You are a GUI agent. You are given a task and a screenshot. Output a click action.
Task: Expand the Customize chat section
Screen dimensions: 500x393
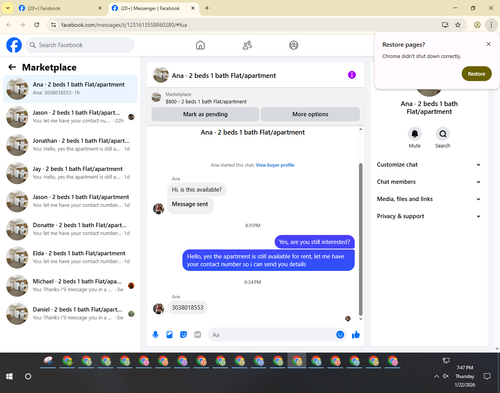[x=429, y=165]
